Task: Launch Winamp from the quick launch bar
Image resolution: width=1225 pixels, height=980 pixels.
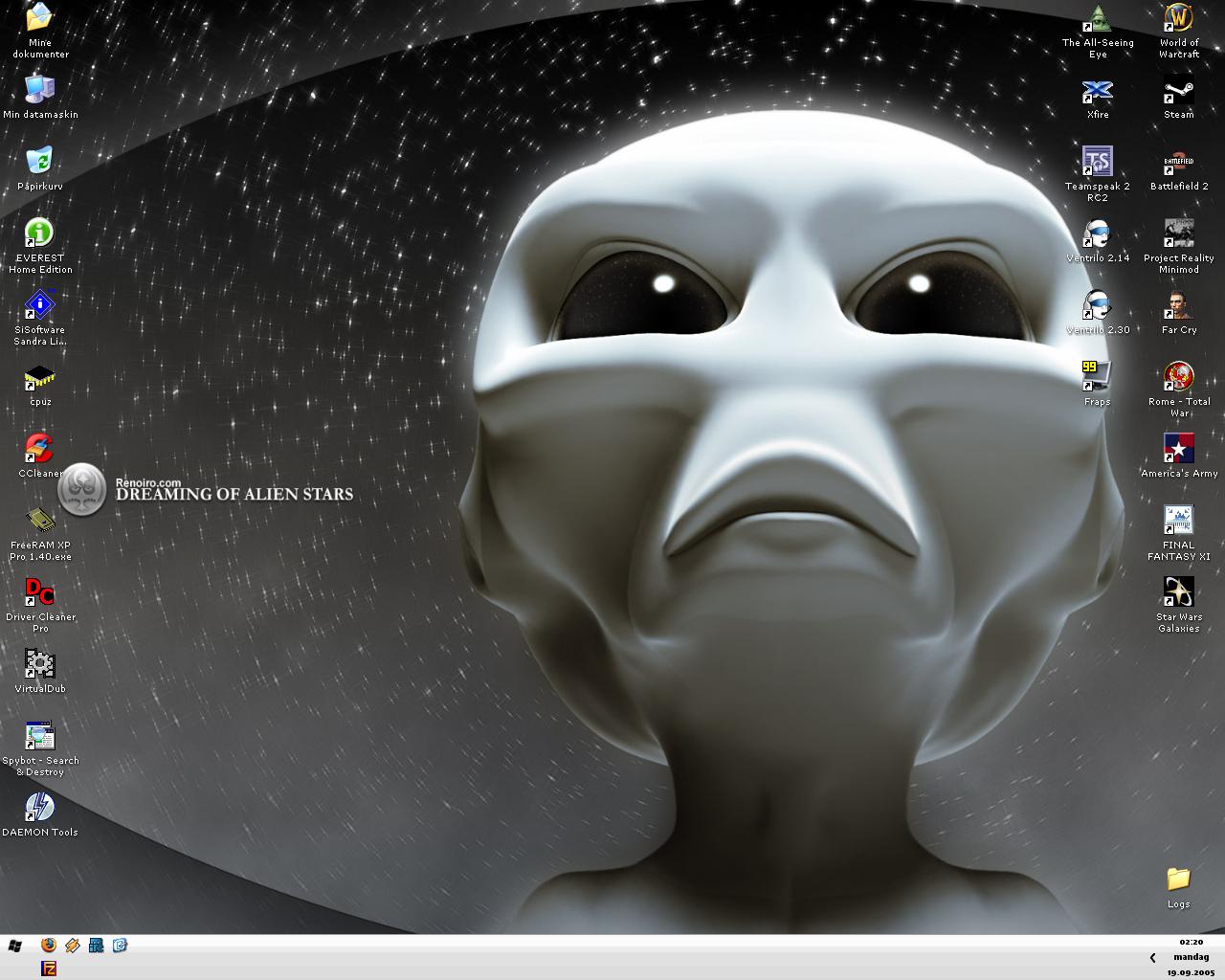Action: 73,946
